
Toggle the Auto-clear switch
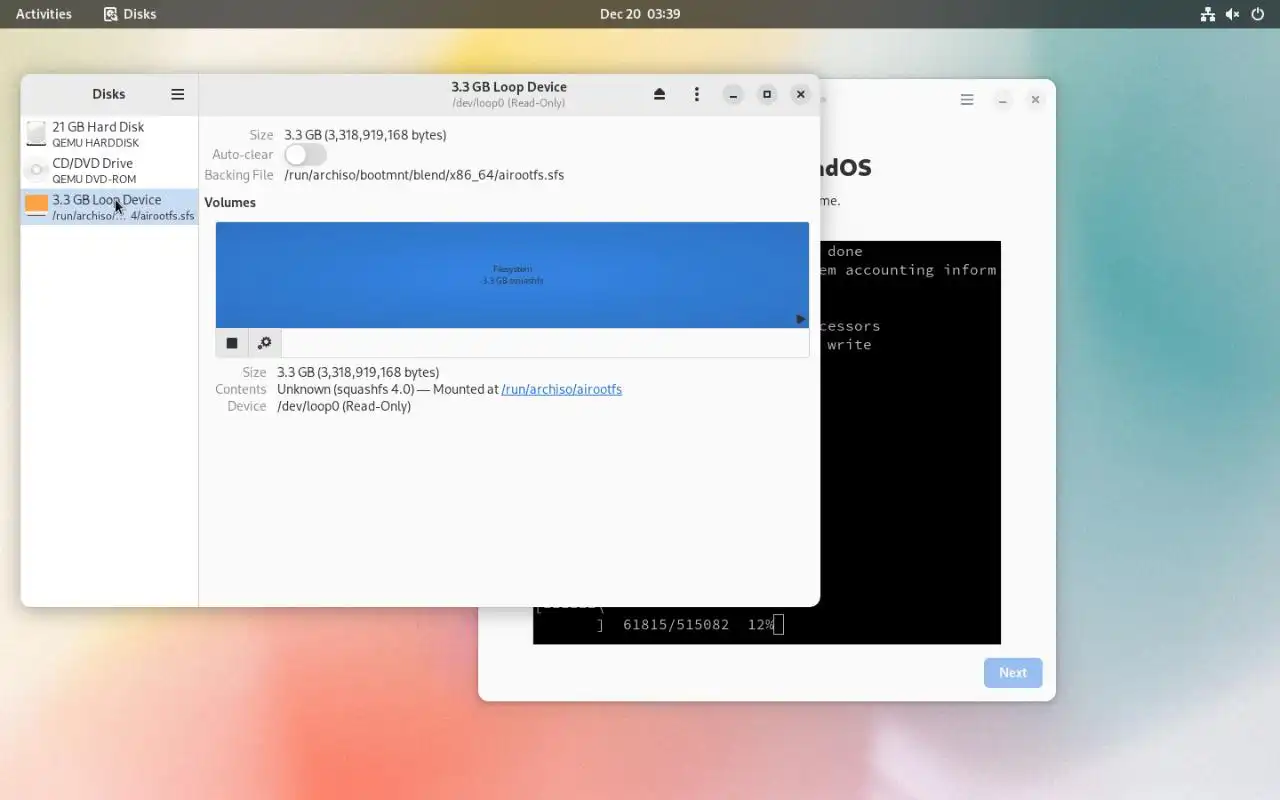click(x=305, y=155)
